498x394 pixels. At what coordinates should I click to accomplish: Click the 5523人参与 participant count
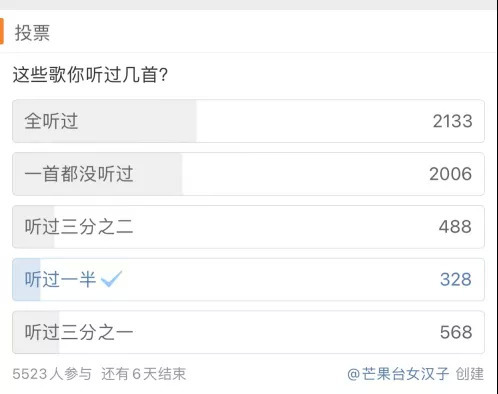pos(52,374)
